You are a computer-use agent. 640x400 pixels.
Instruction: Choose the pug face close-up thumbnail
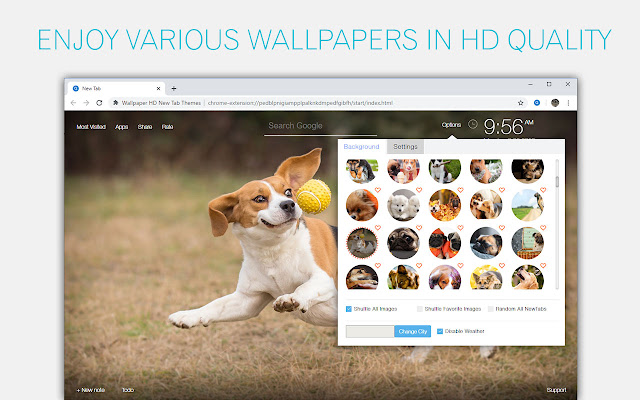click(403, 243)
